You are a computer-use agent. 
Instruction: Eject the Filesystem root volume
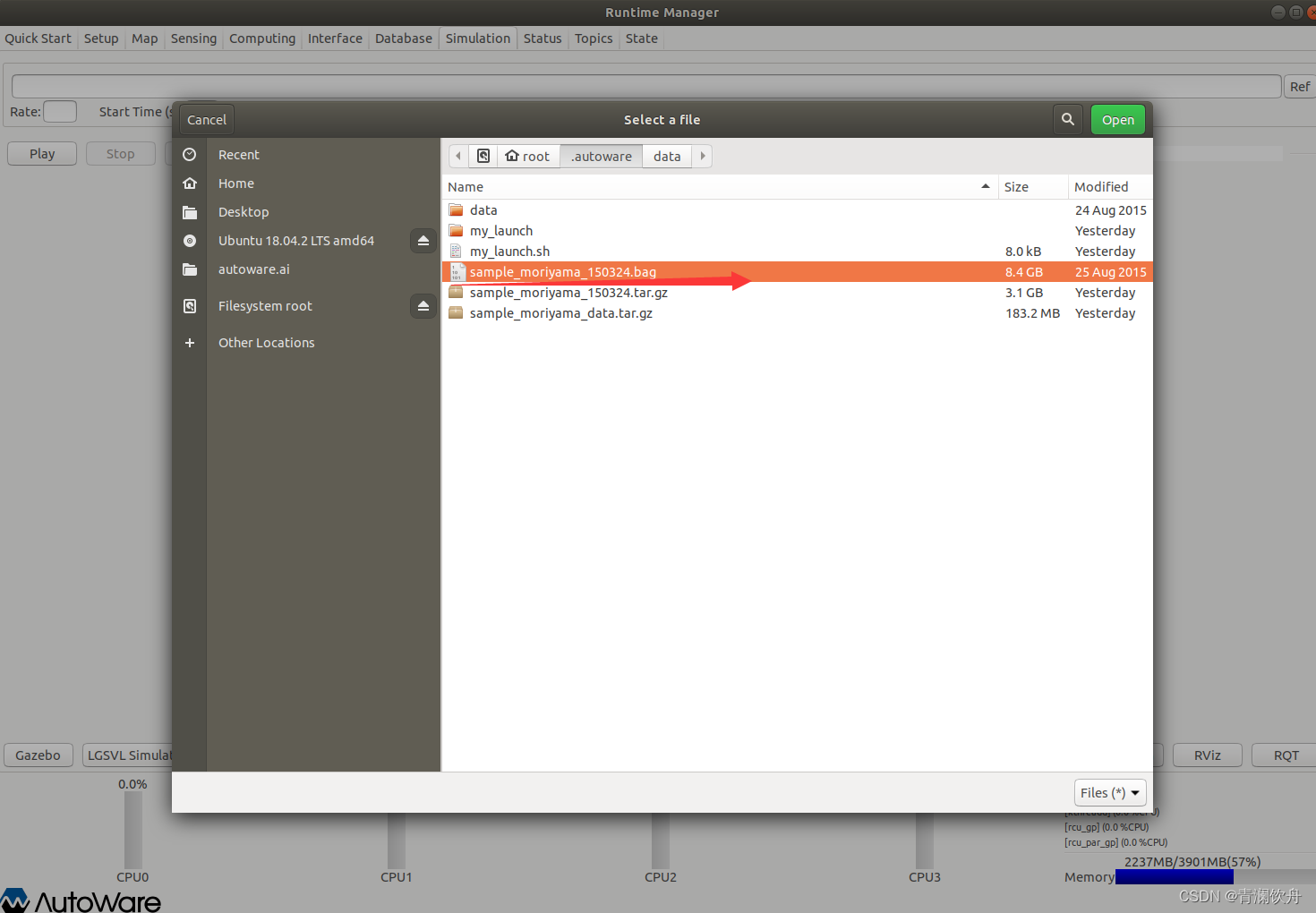[x=423, y=306]
